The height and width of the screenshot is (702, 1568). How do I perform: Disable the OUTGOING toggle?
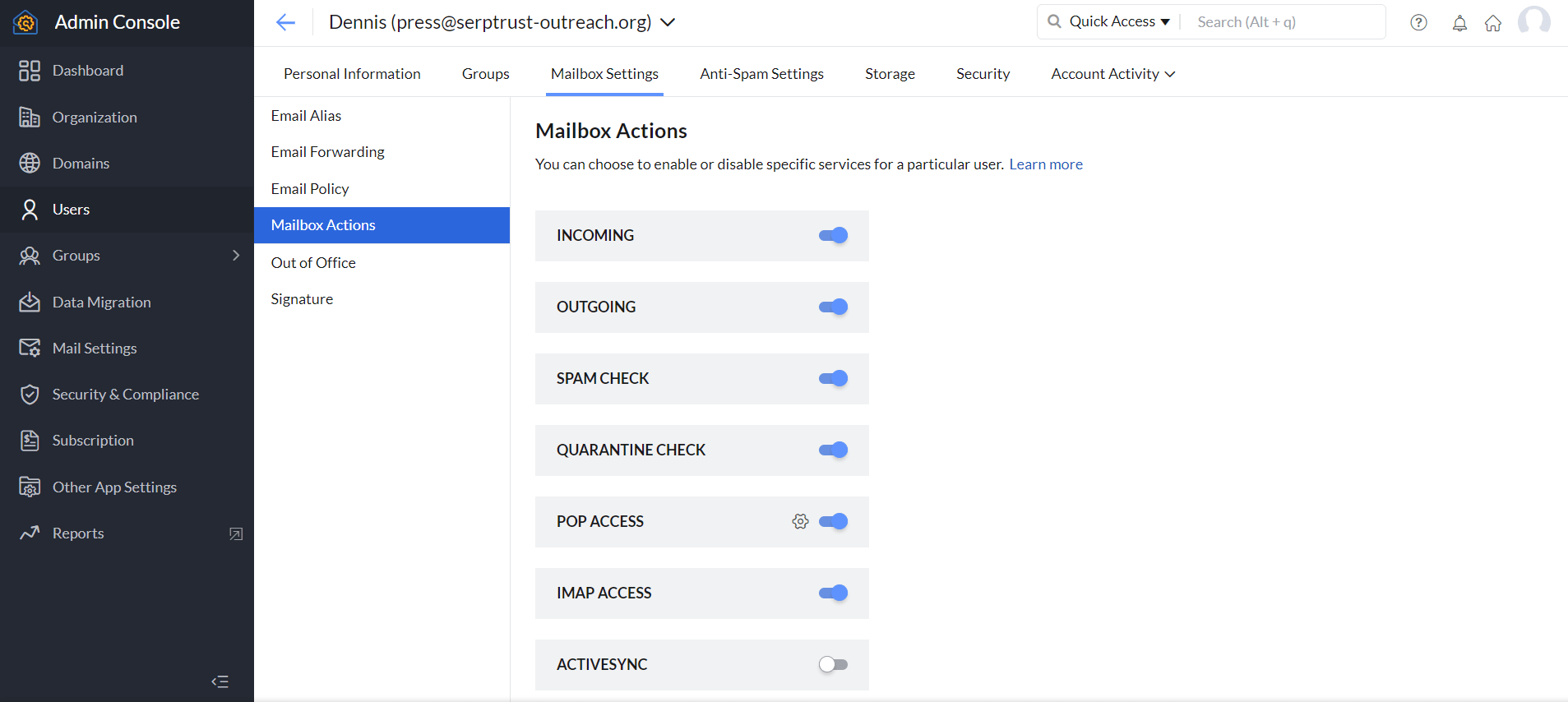click(x=833, y=307)
